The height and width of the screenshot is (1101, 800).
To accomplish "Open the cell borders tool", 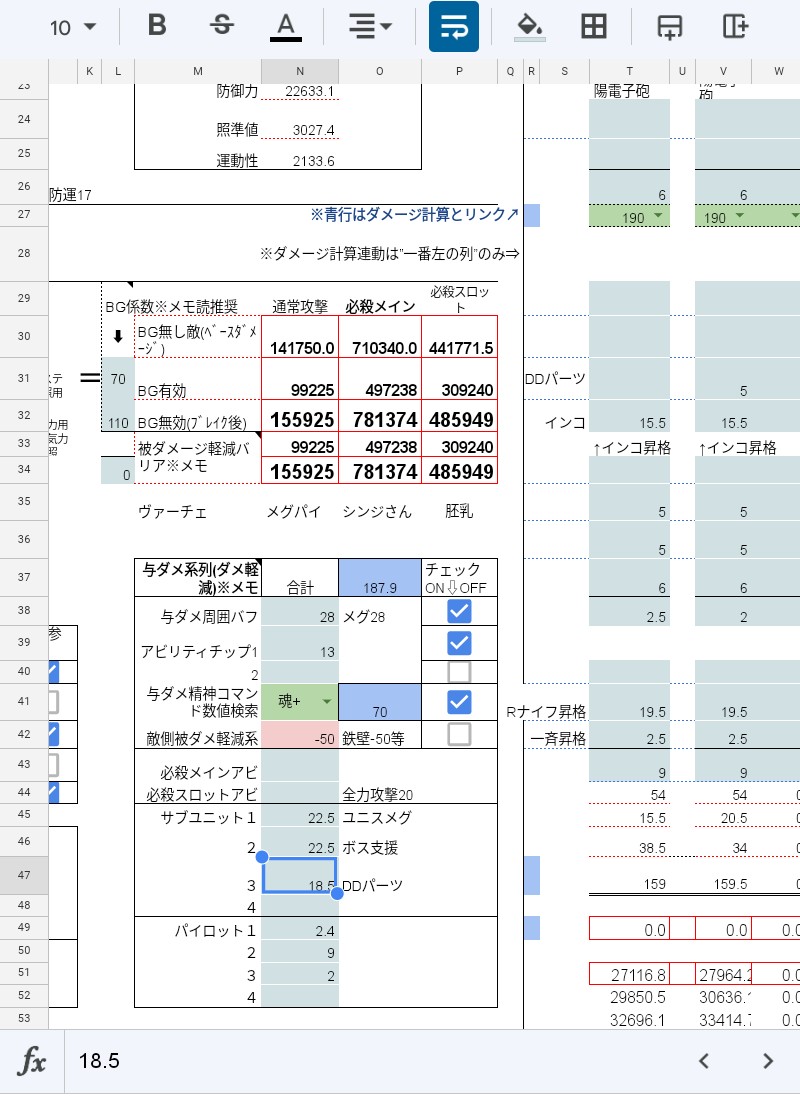I will click(x=594, y=27).
